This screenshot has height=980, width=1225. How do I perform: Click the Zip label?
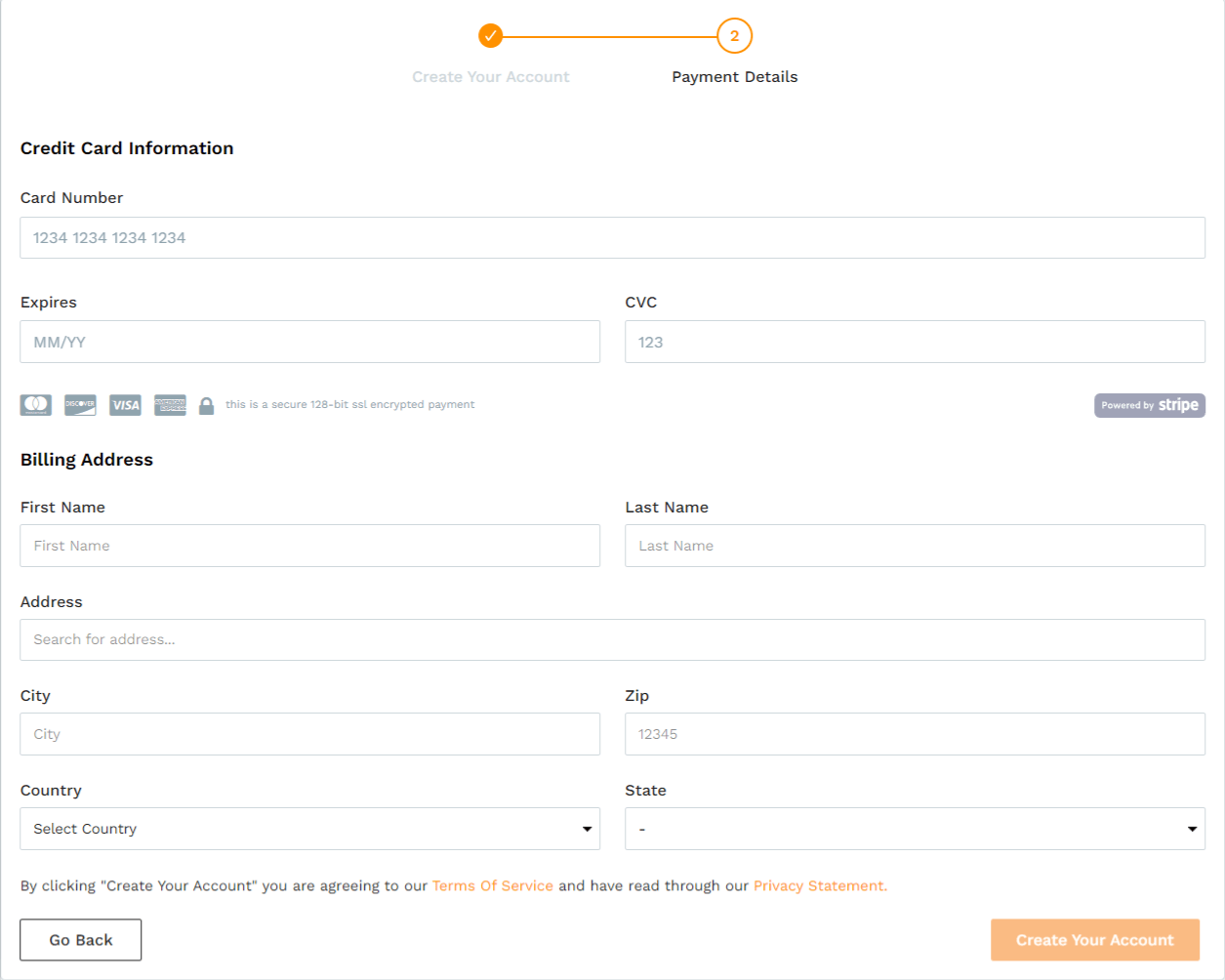point(637,696)
